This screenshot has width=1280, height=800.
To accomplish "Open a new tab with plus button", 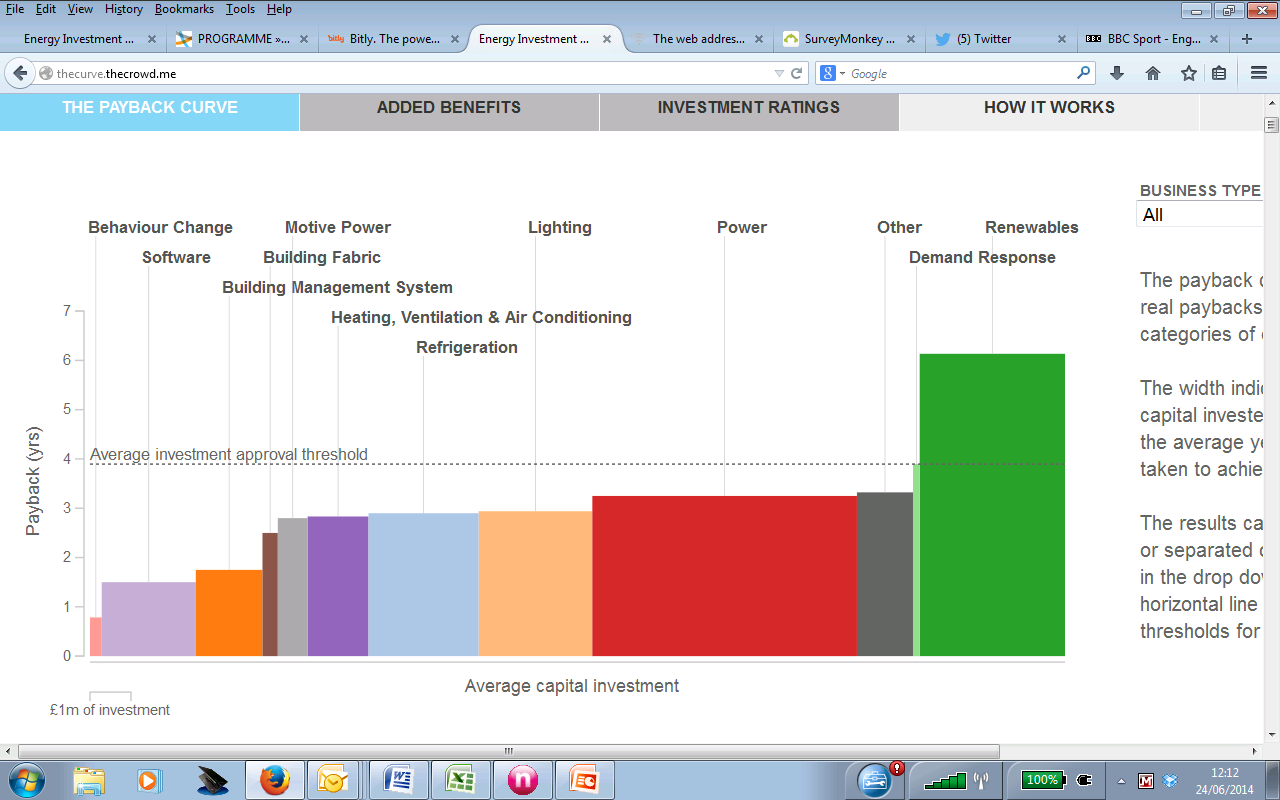I will coord(1246,39).
